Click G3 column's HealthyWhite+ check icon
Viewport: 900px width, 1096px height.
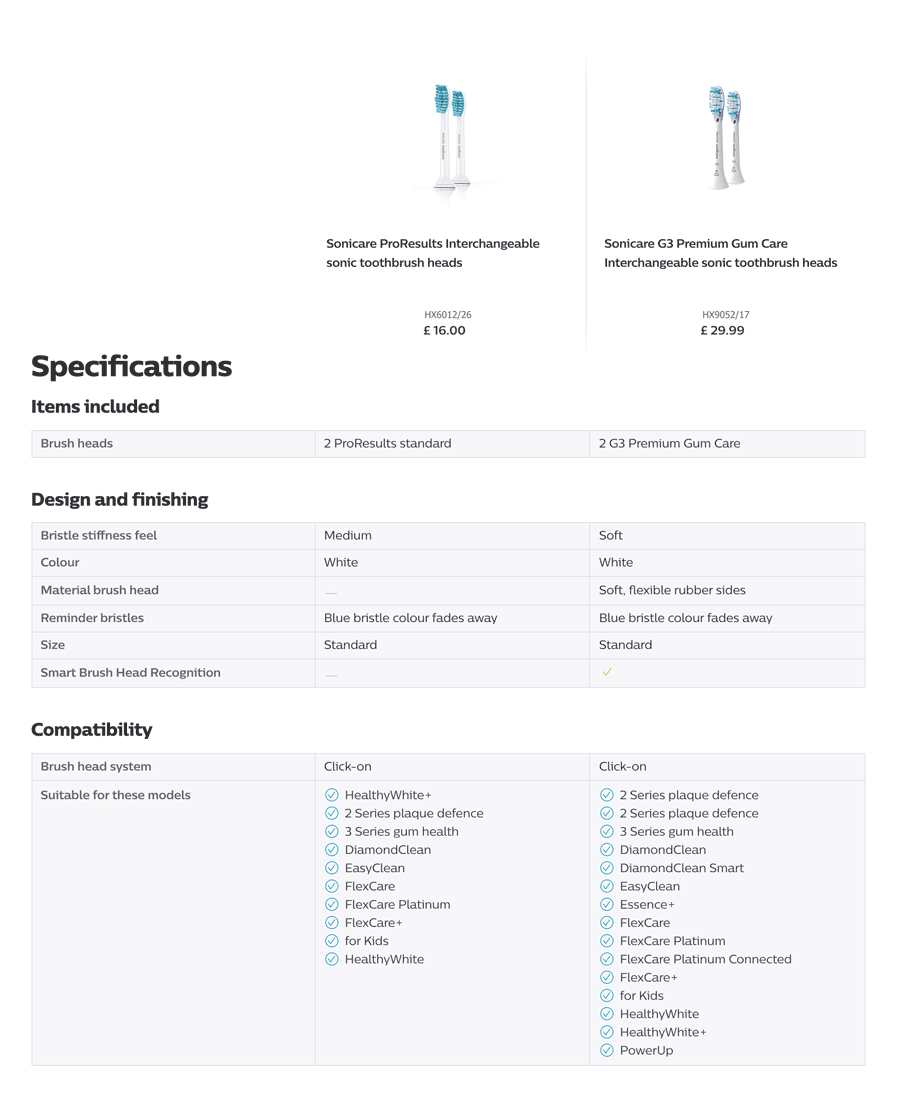coord(606,1032)
